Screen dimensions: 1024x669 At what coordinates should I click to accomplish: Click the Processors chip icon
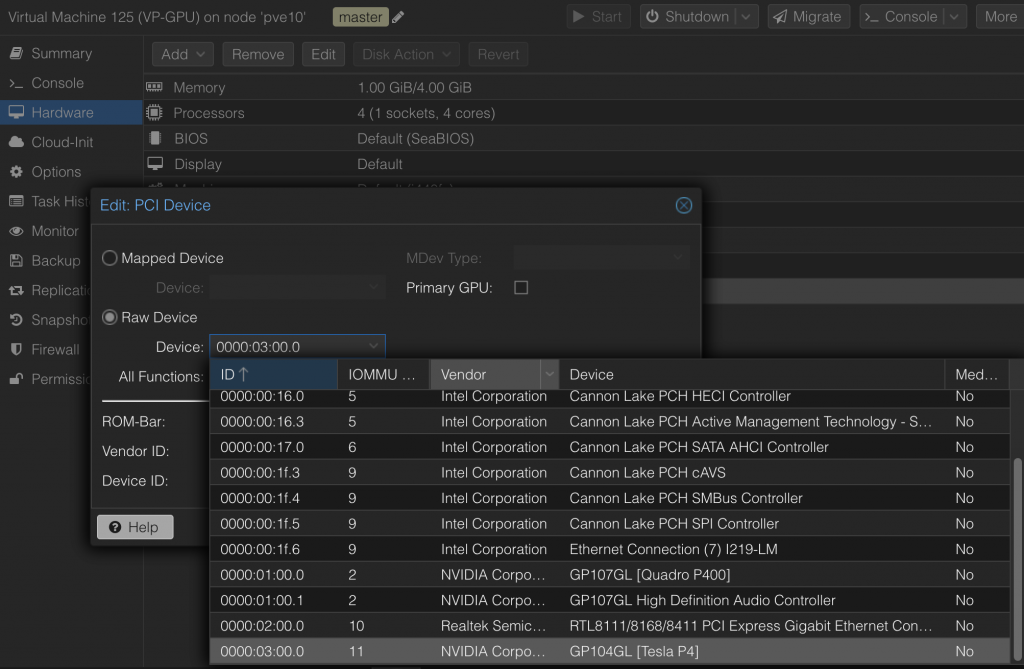(154, 113)
